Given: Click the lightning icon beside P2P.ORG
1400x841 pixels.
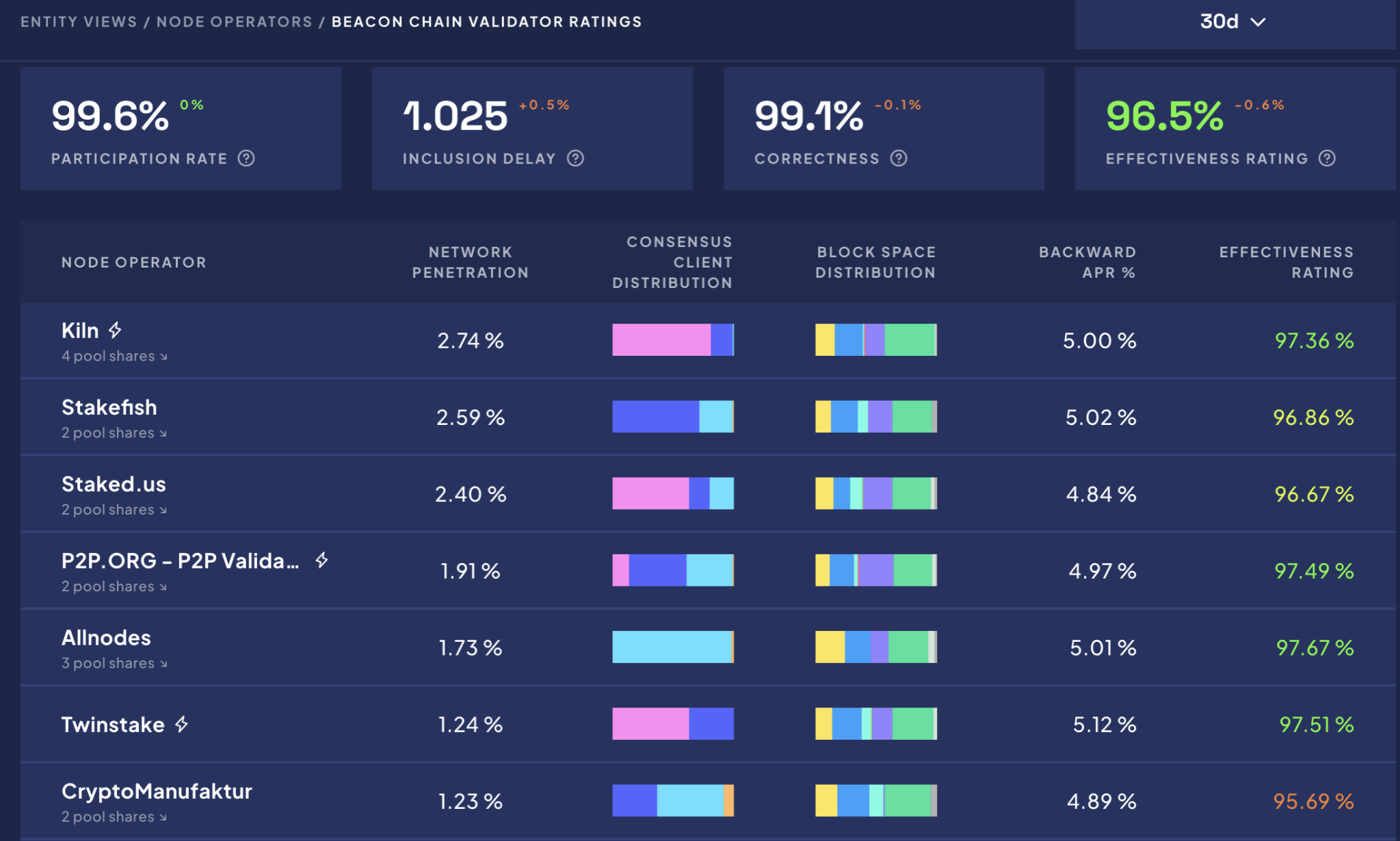Looking at the screenshot, I should coord(321,560).
